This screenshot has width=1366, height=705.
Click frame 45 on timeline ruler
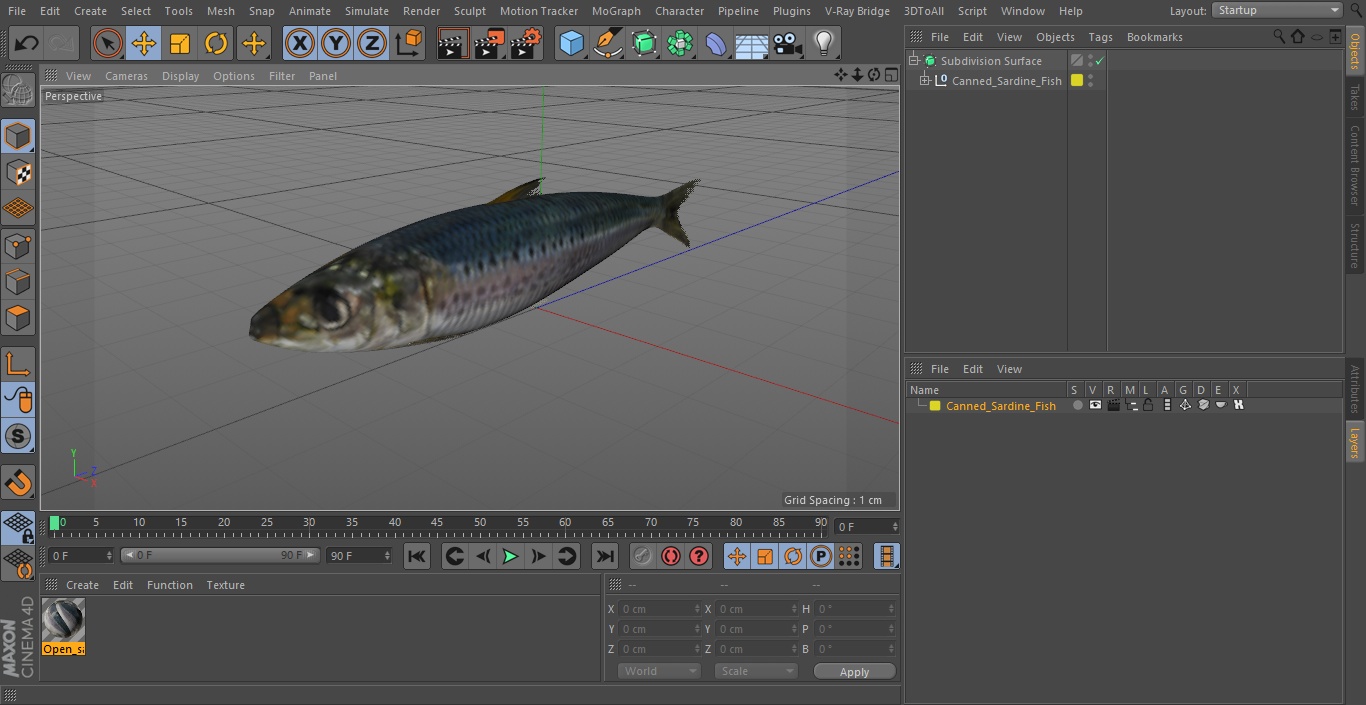pyautogui.click(x=437, y=523)
